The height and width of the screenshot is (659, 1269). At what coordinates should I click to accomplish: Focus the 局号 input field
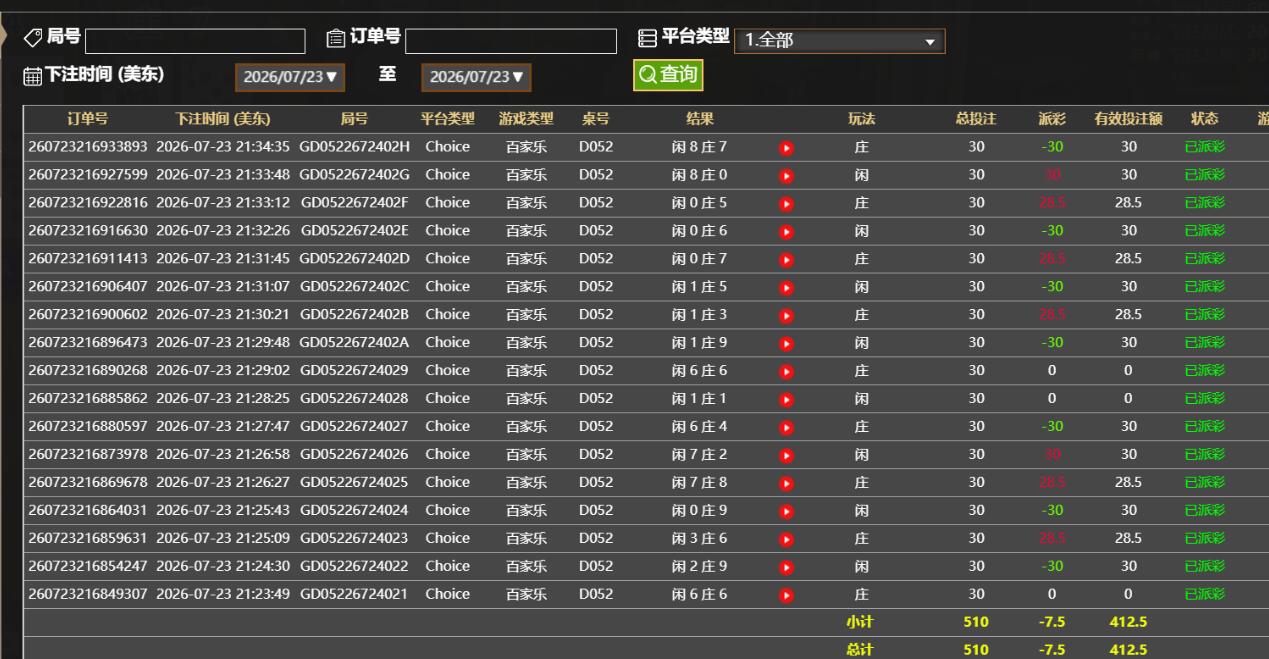click(x=195, y=41)
